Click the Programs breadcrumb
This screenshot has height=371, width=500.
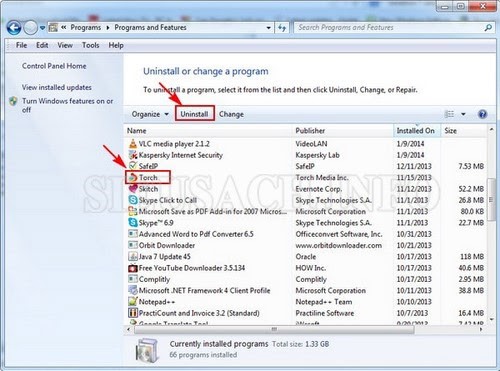click(x=86, y=28)
